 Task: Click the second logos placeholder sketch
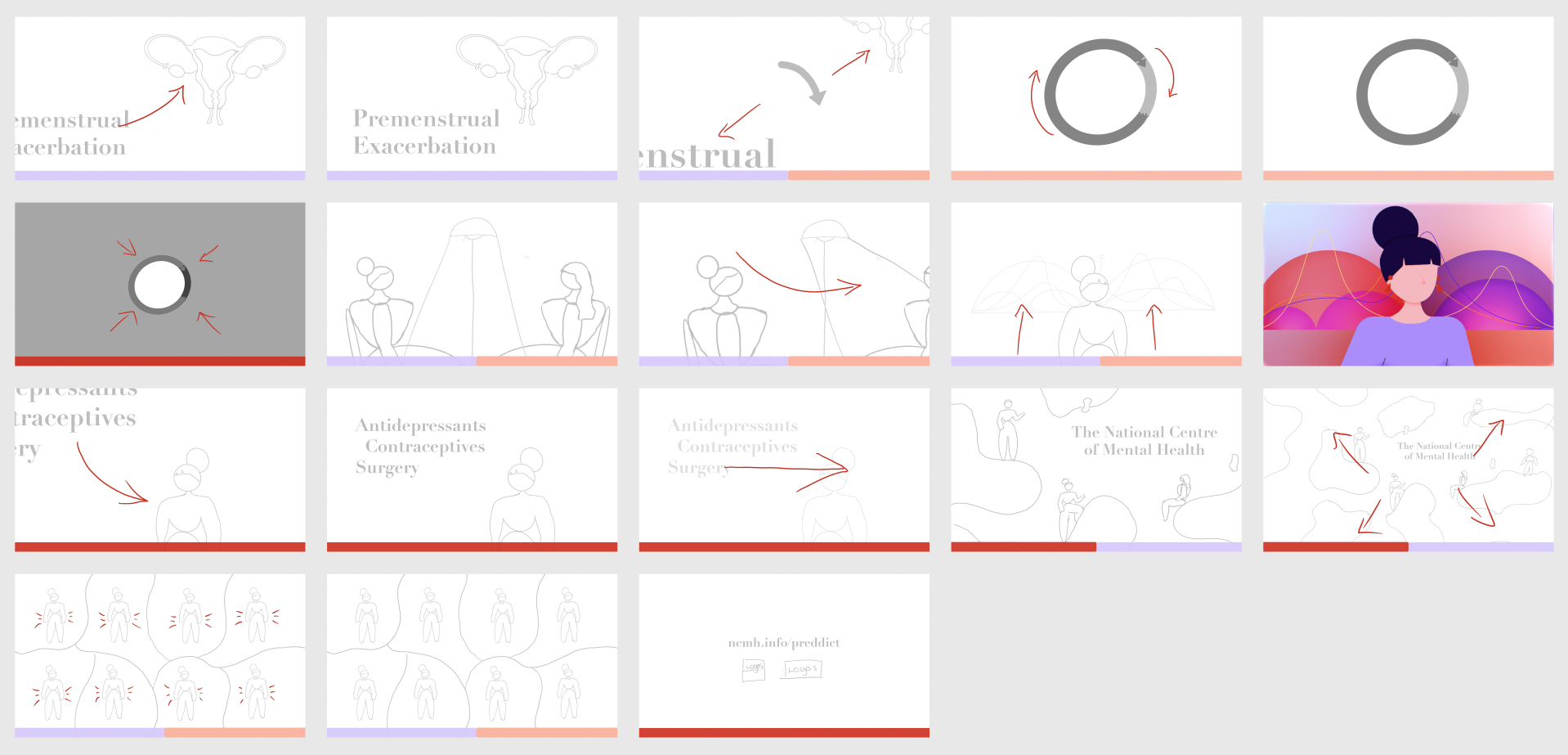[802, 669]
